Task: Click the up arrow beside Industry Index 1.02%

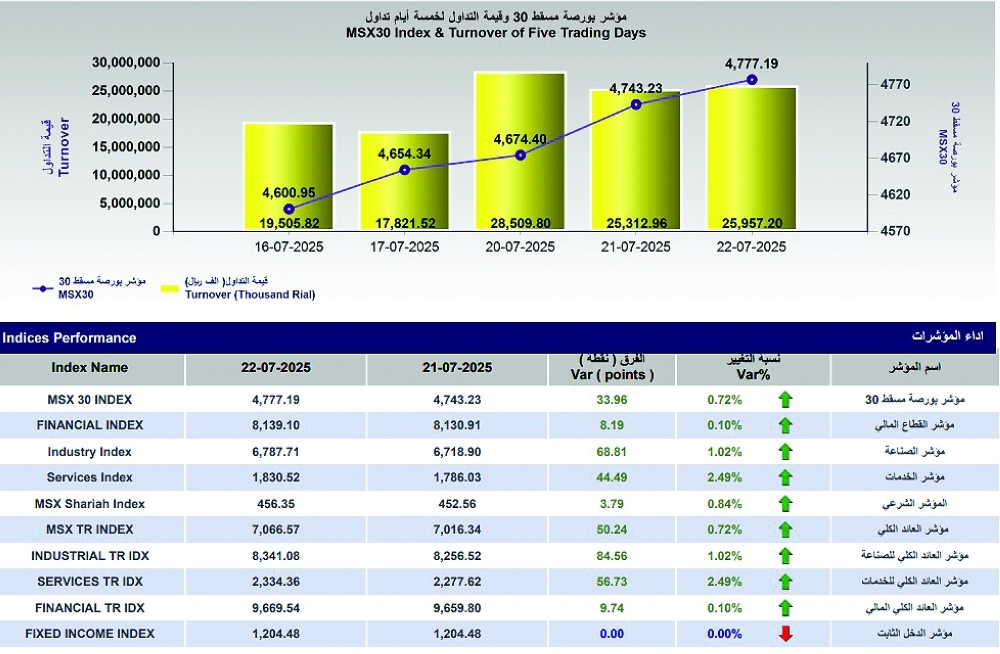Action: pos(785,452)
